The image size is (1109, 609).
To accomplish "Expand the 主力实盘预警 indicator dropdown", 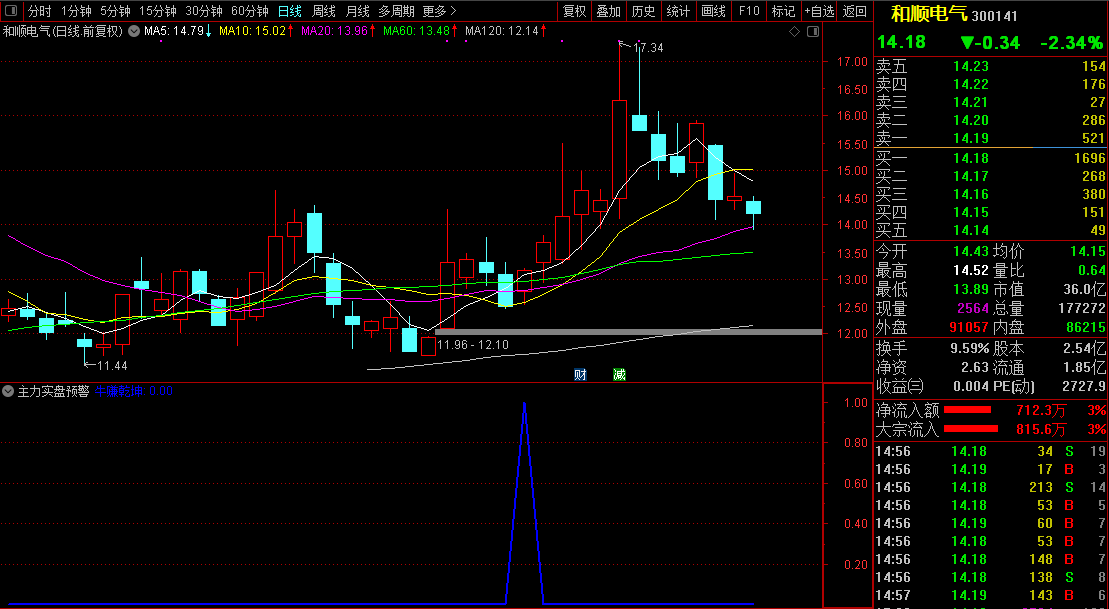I will (9, 391).
